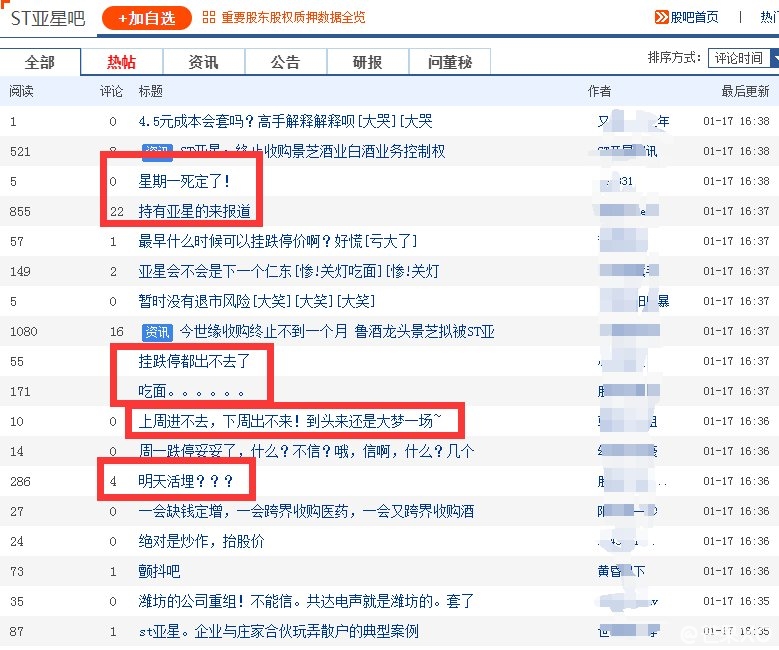This screenshot has width=779, height=650.
Task: Open the 资讯 tab
Action: [x=204, y=62]
